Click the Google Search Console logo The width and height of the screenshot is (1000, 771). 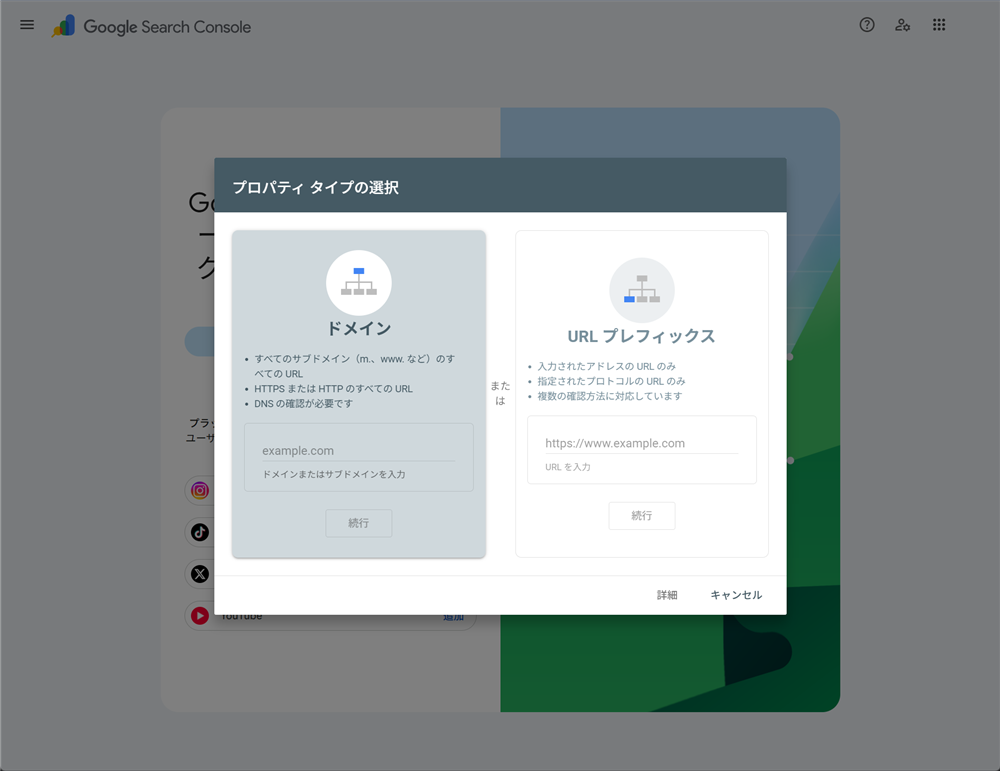151,26
